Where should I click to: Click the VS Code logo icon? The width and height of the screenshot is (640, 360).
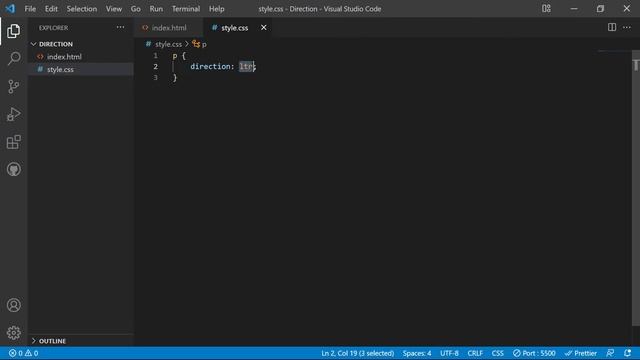click(10, 9)
